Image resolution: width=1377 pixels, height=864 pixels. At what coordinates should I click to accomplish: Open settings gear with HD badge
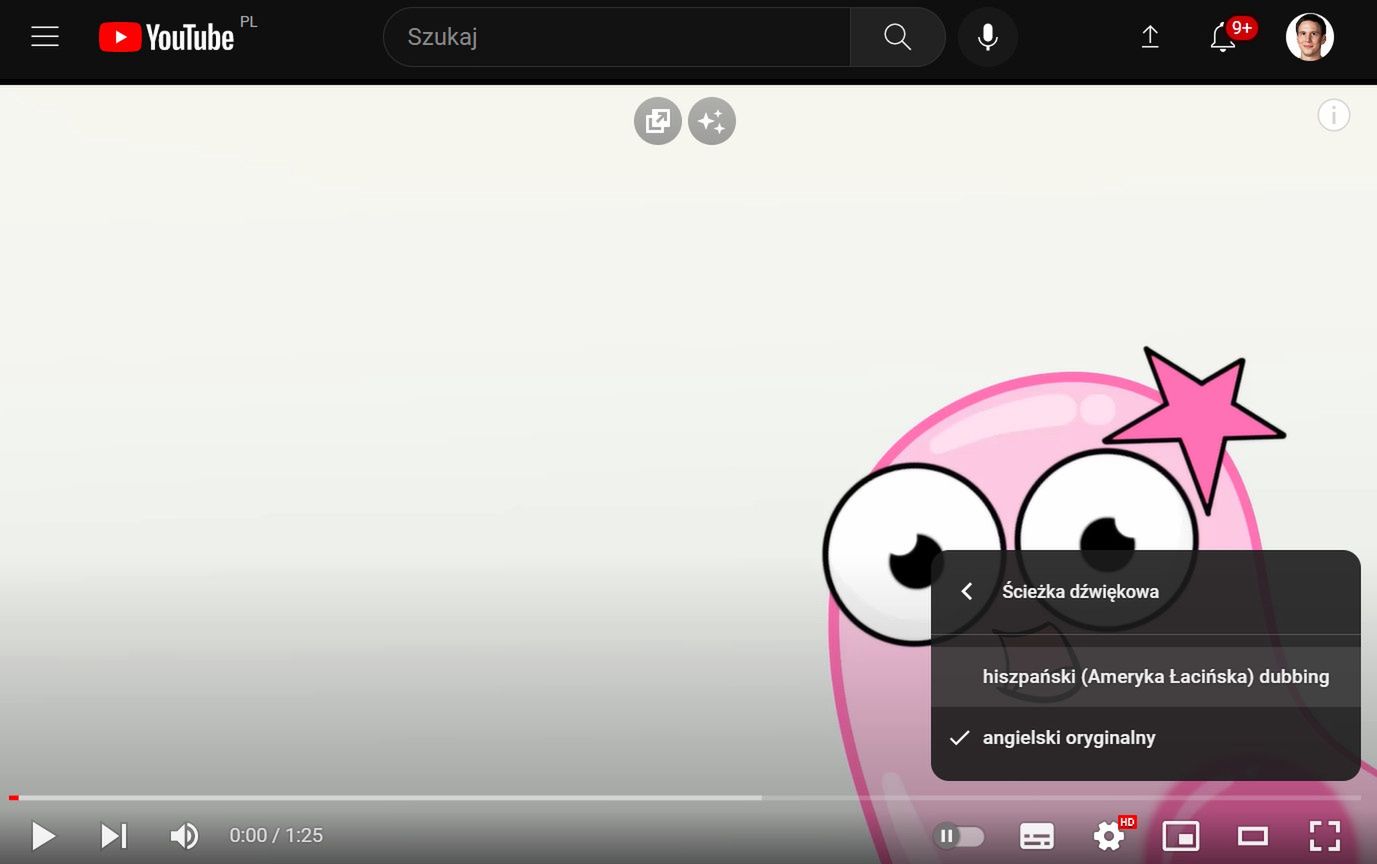(x=1110, y=835)
